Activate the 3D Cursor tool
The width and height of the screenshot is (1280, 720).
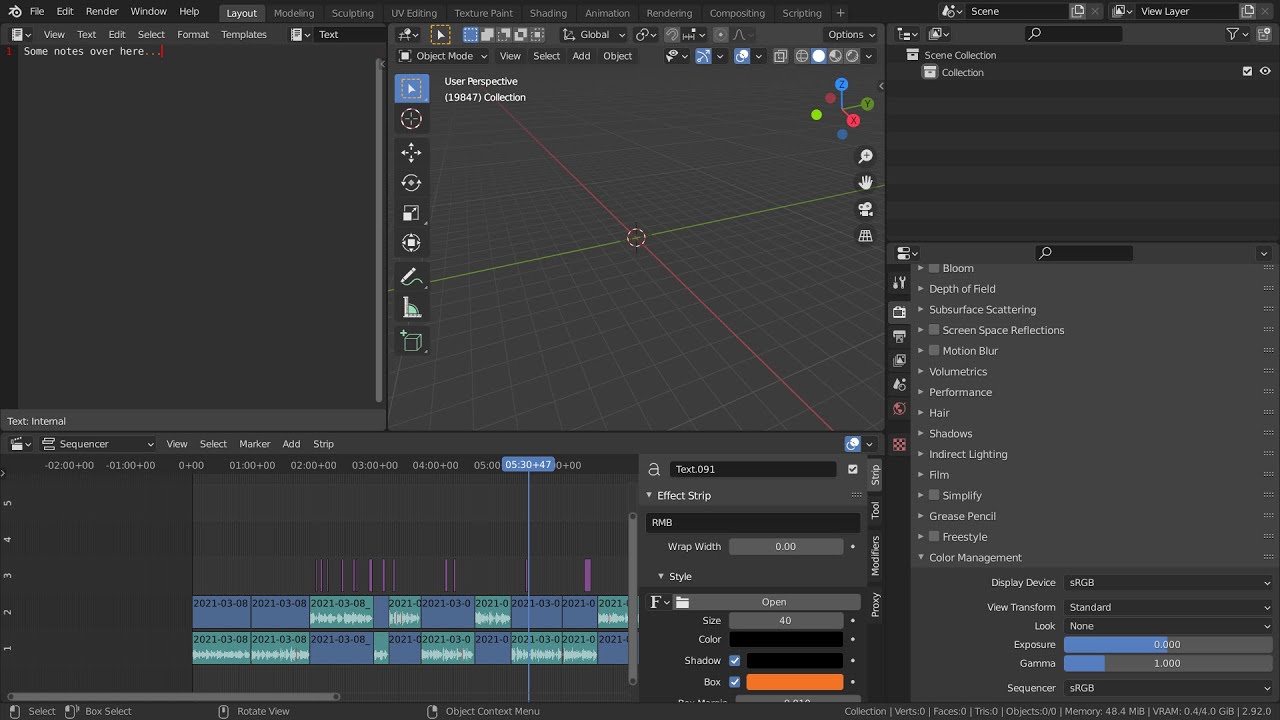(x=411, y=119)
